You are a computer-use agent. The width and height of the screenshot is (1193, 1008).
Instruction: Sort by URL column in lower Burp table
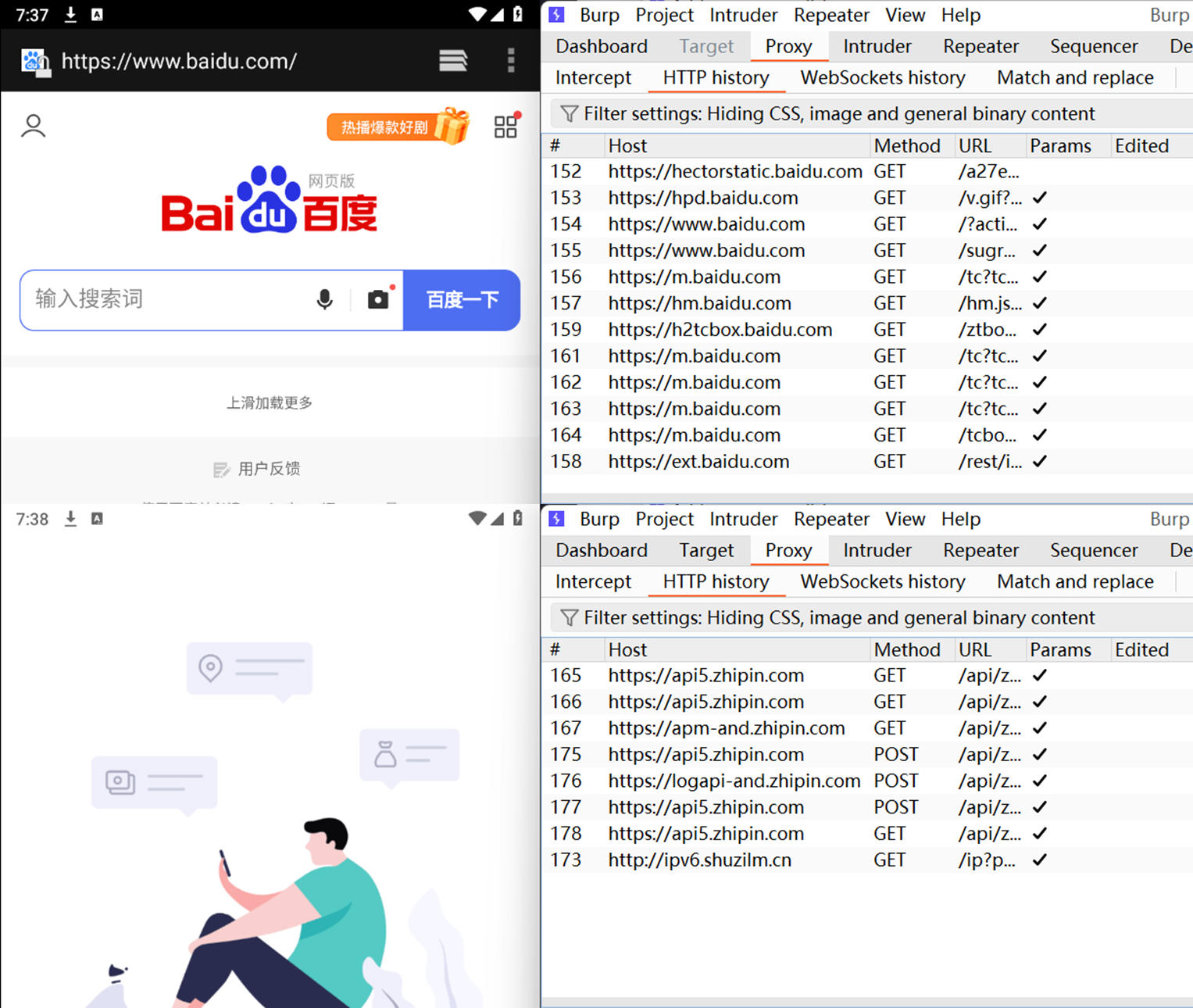[990, 650]
